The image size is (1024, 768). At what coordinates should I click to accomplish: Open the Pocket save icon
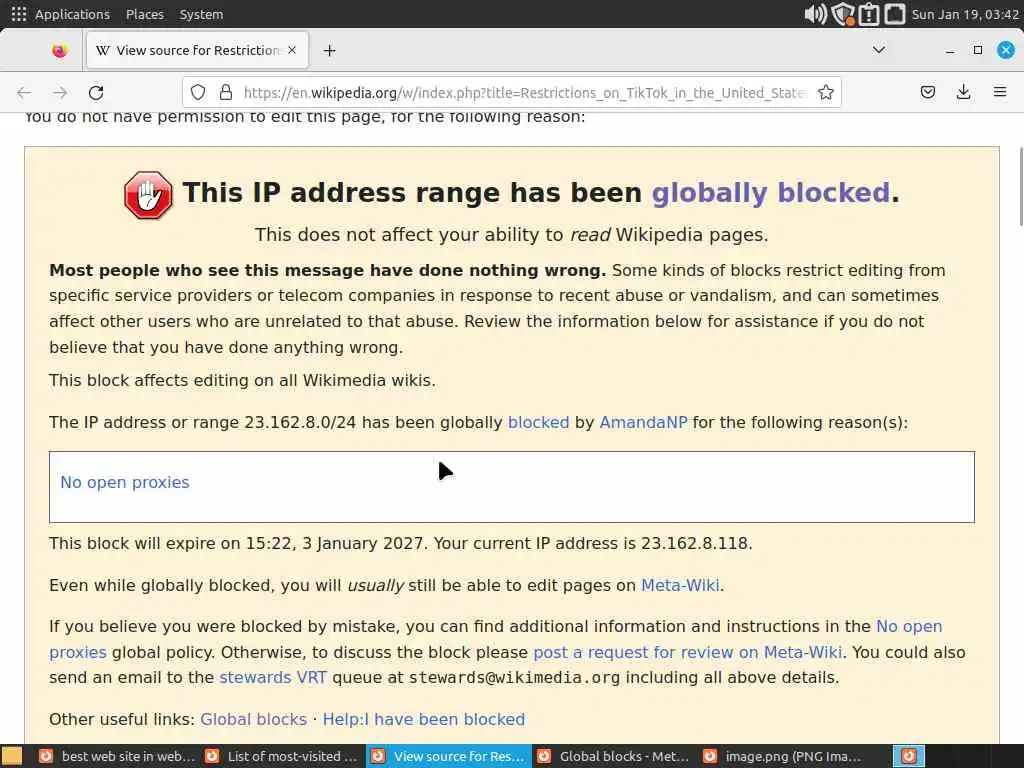[927, 92]
